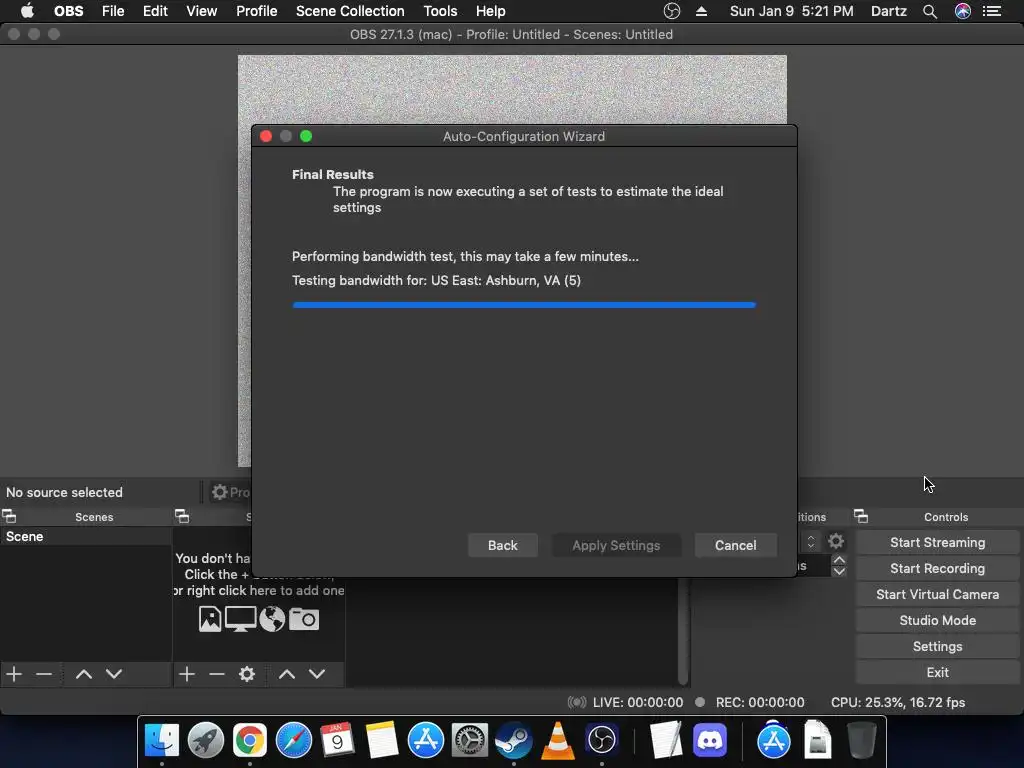Screen dimensions: 1024x768
Task: Open Finder from the Dock
Action: pyautogui.click(x=162, y=740)
